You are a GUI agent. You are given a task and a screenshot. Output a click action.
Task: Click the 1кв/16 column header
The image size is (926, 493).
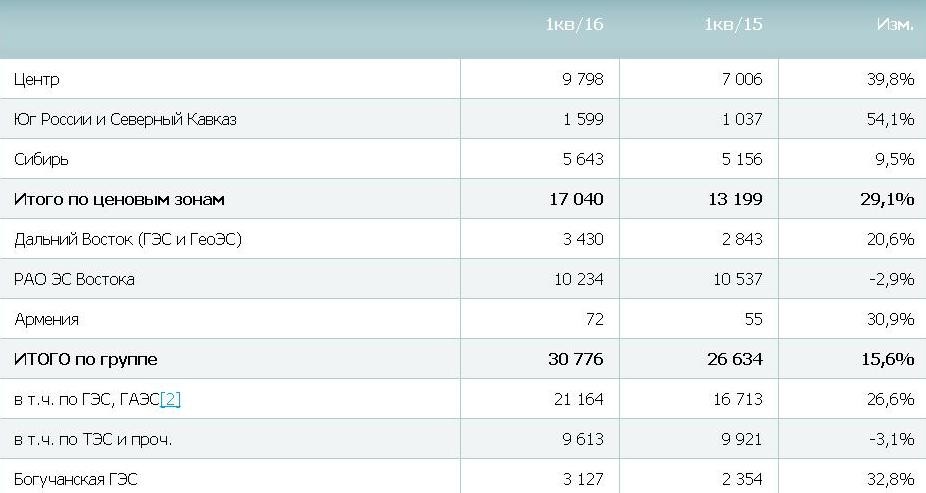[574, 25]
